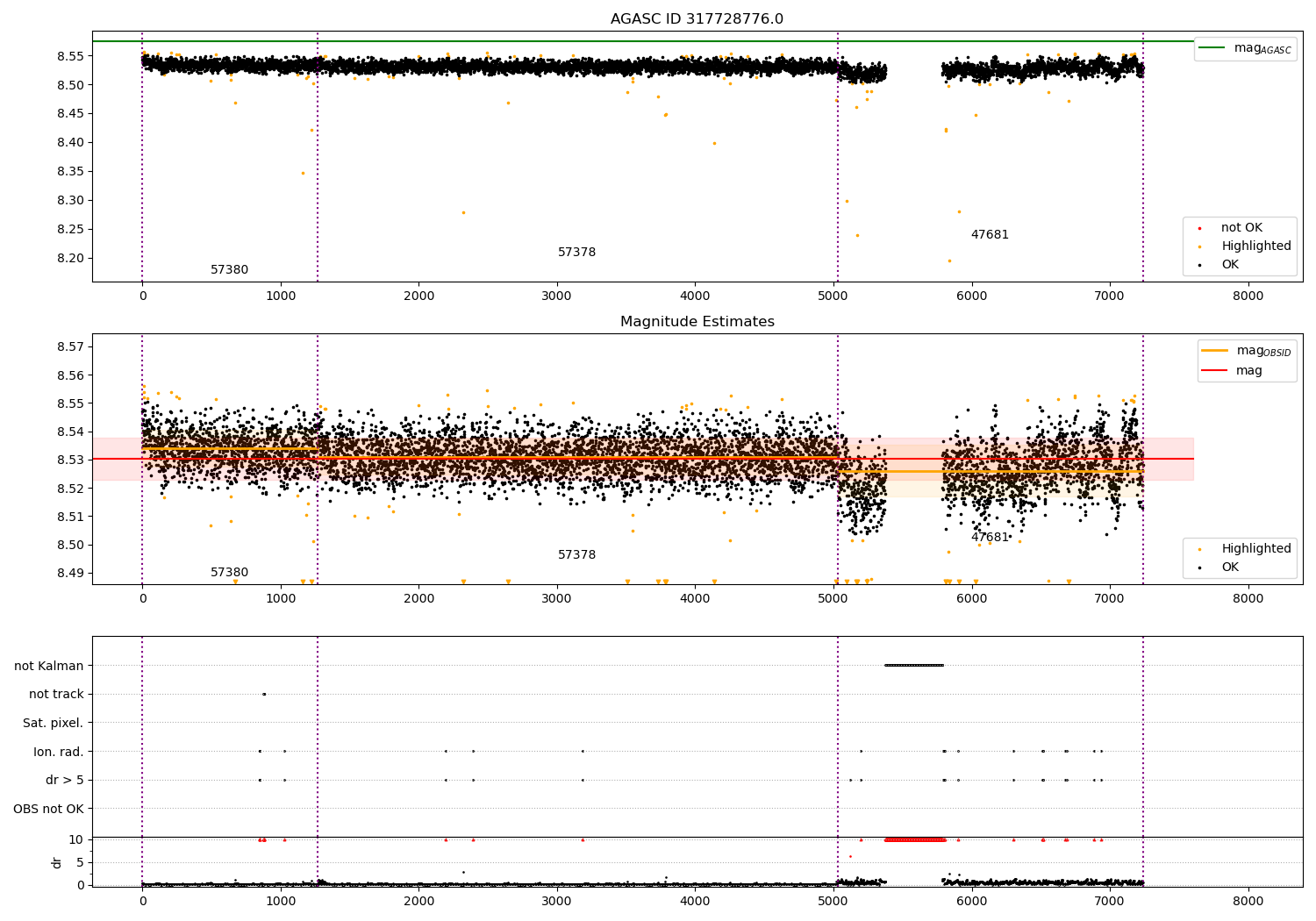Screen dimensions: 1316x921
Task: Click the 'Magnitude Estimates' subplot title
Action: click(x=697, y=322)
